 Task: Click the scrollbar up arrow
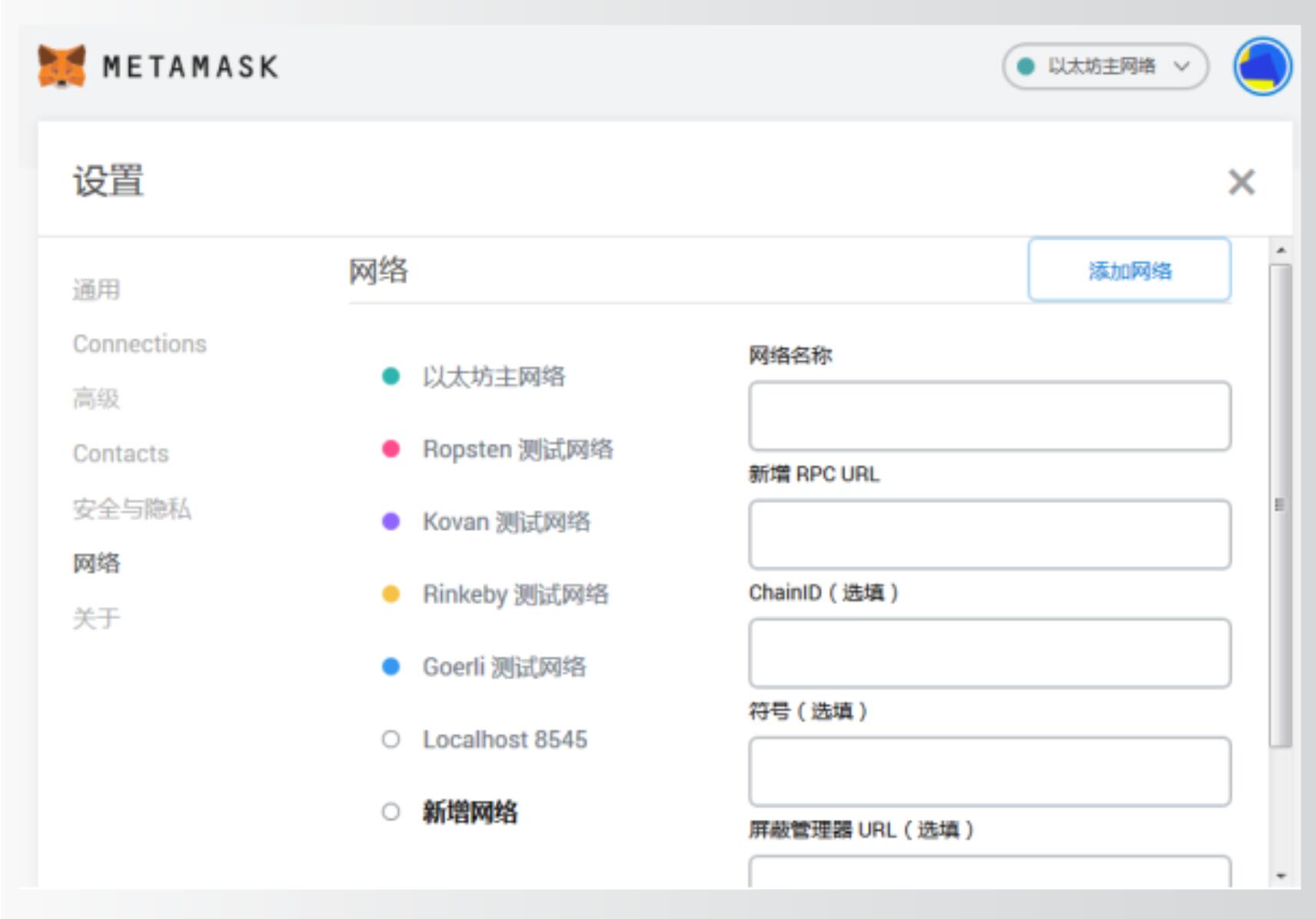click(1281, 250)
